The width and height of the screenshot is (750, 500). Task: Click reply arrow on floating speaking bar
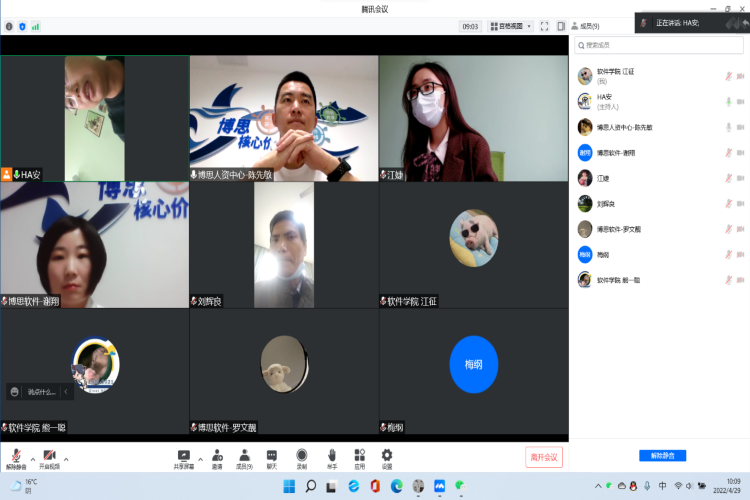click(x=745, y=23)
